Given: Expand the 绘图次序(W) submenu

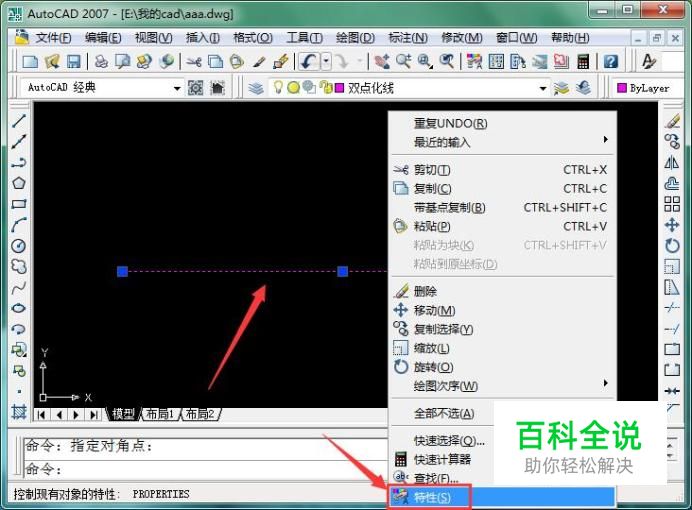Looking at the screenshot, I should click(502, 386).
